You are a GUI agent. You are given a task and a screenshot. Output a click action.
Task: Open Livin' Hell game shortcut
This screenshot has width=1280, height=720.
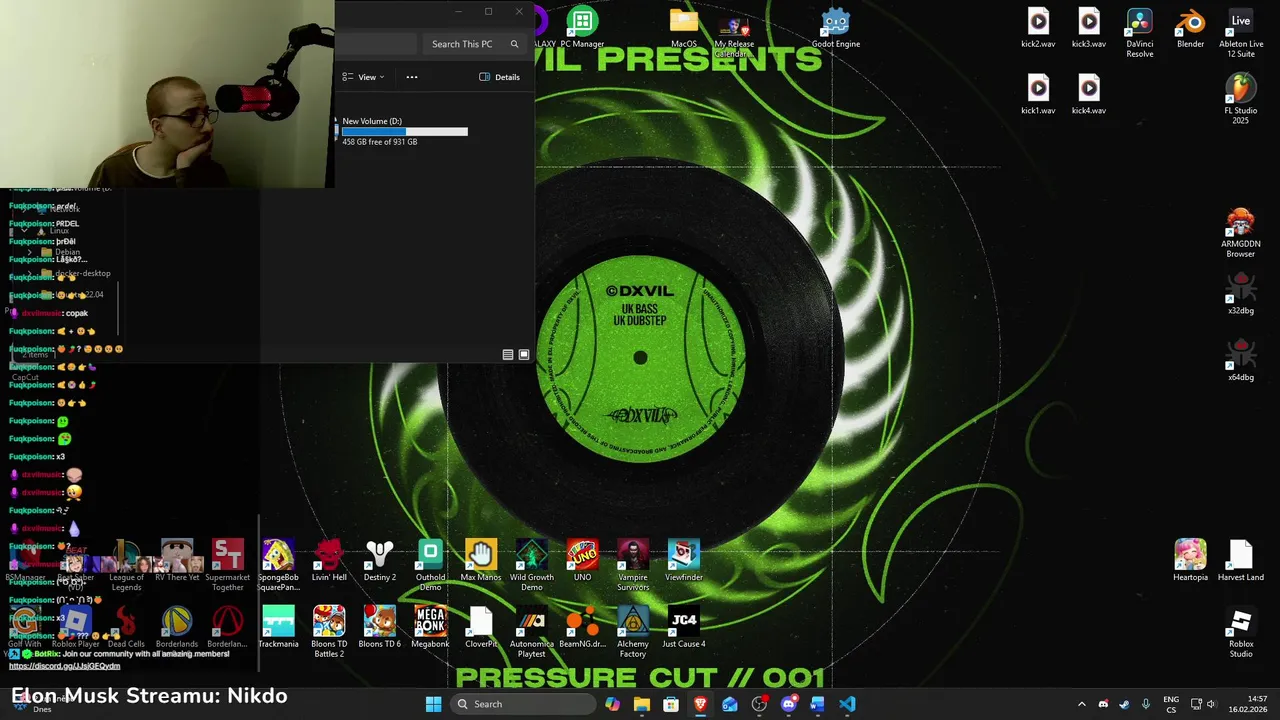tap(329, 561)
